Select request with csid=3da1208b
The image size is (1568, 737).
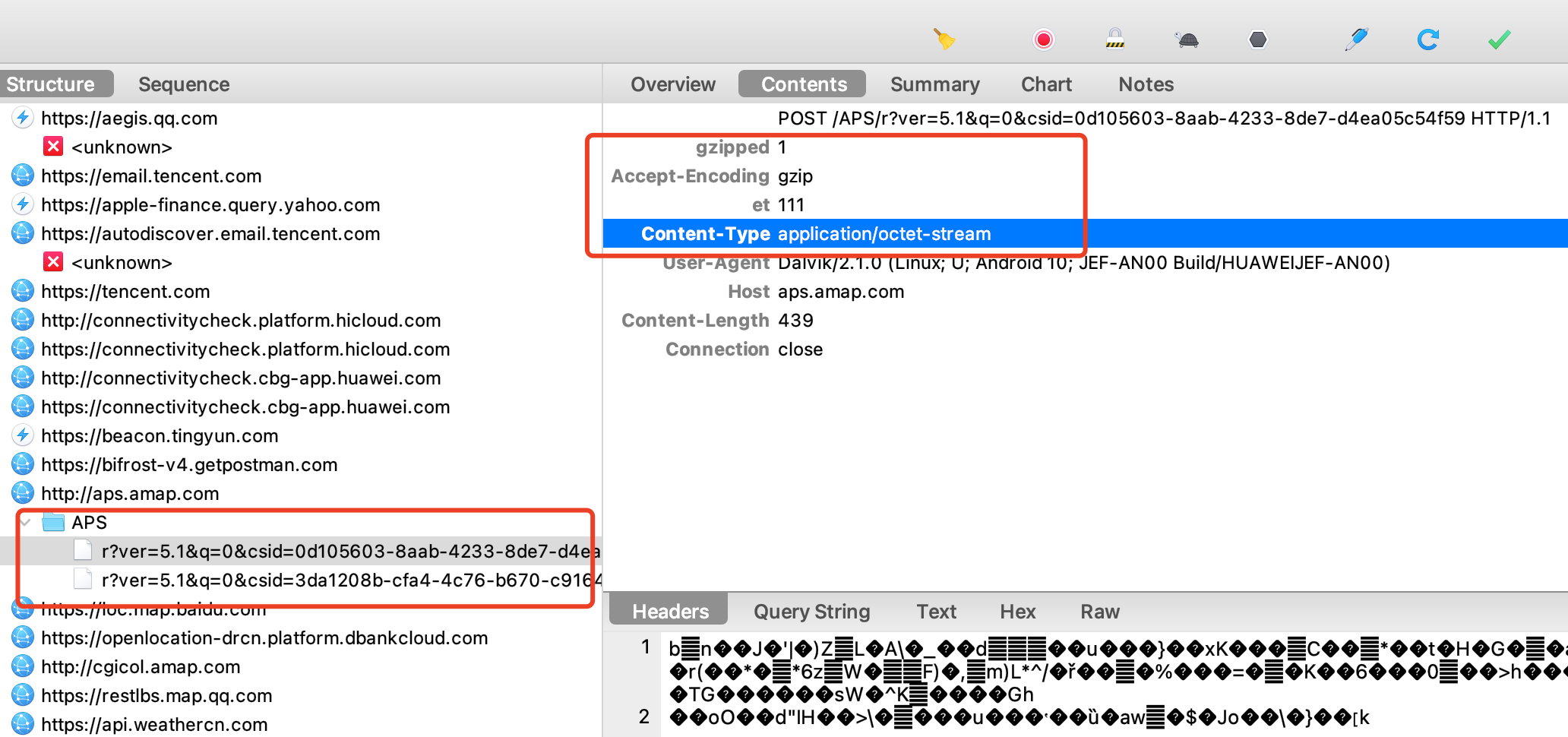(301, 580)
